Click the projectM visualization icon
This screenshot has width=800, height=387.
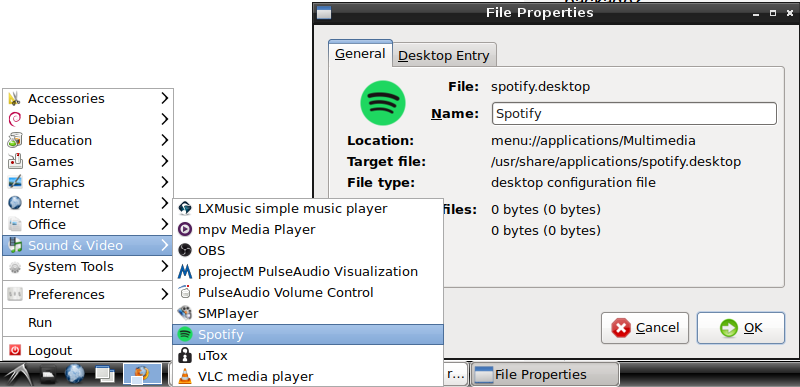(184, 271)
